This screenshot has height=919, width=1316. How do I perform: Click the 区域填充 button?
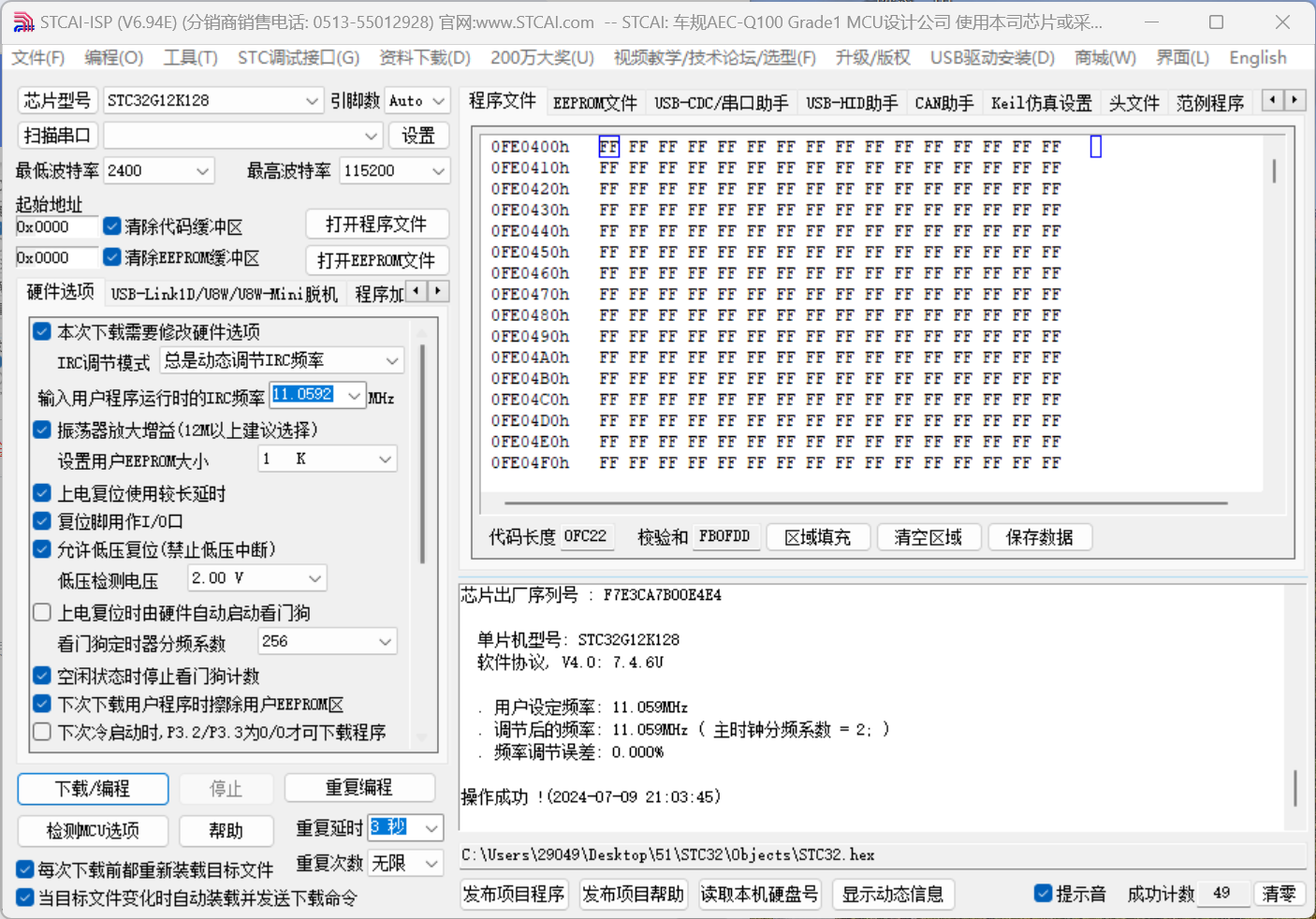coord(818,537)
